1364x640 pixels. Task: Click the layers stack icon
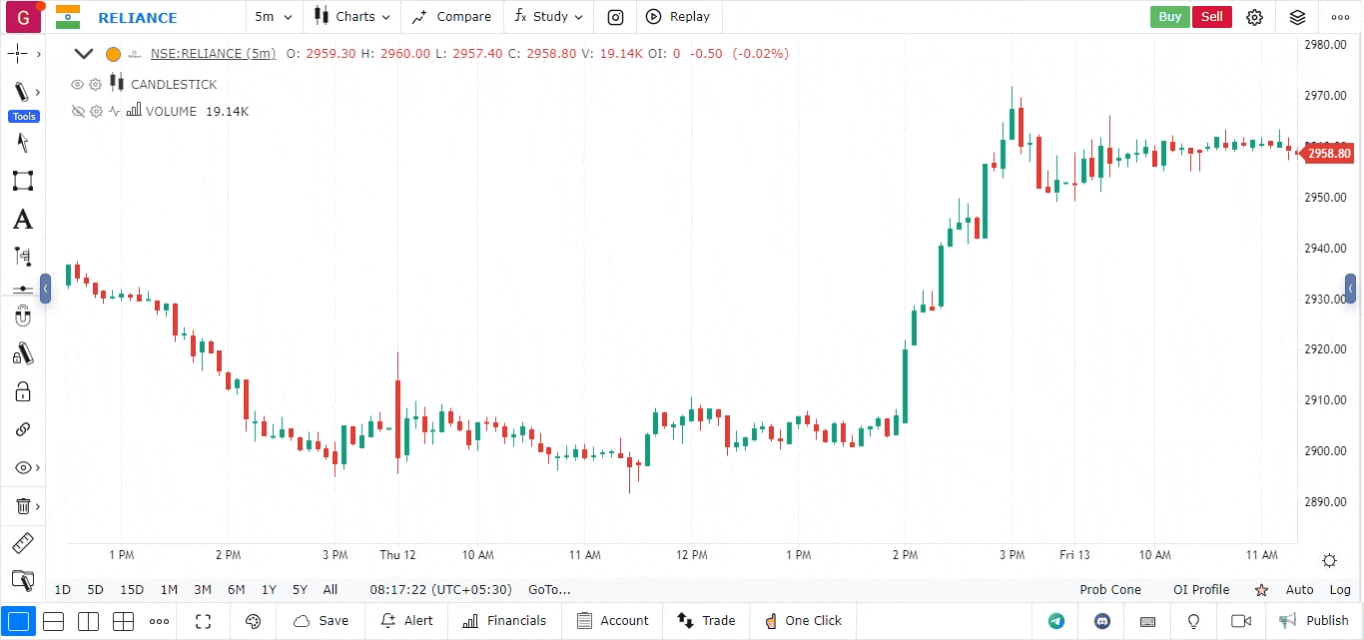(x=1297, y=17)
